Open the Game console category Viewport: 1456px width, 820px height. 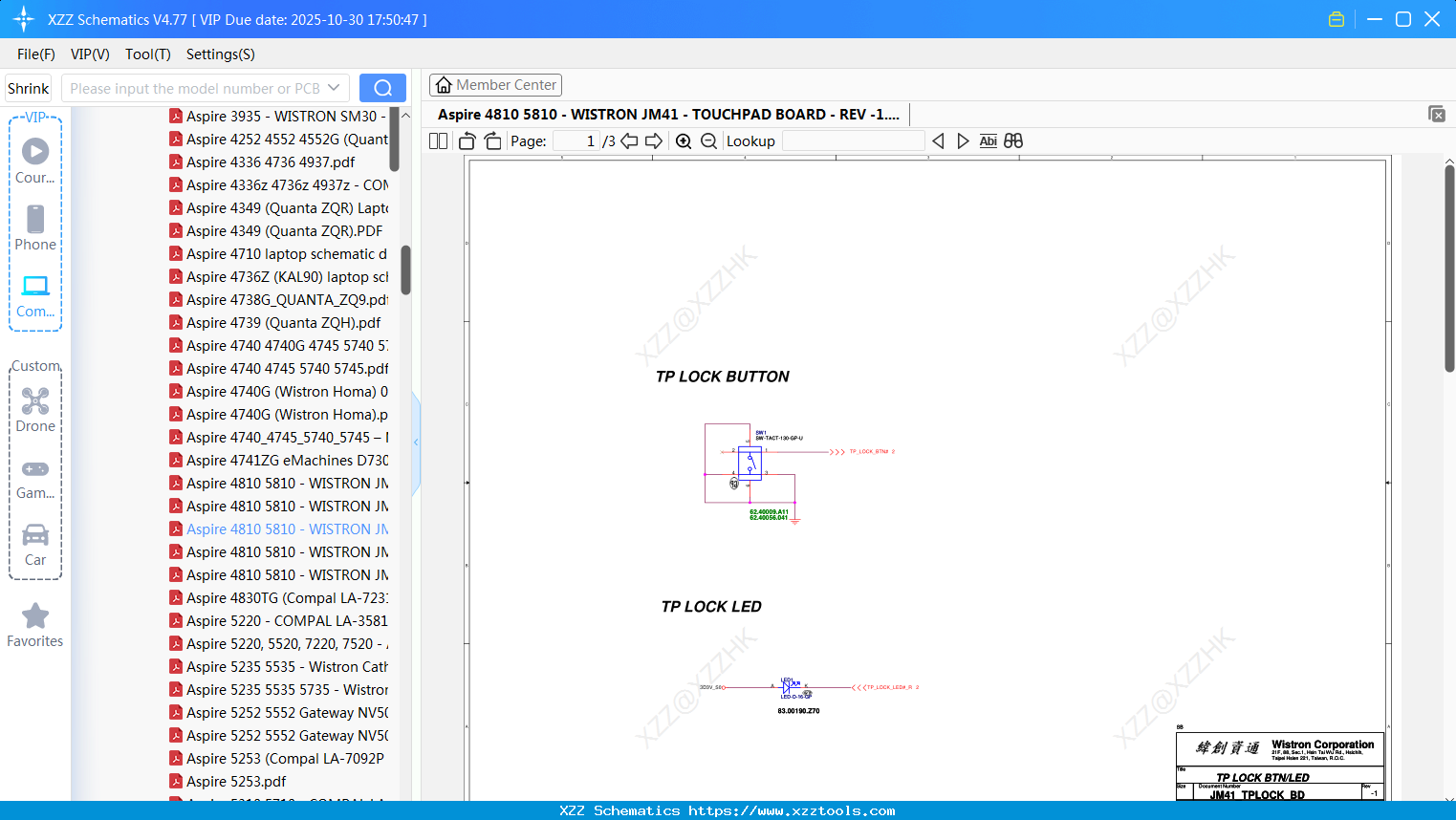click(x=35, y=477)
